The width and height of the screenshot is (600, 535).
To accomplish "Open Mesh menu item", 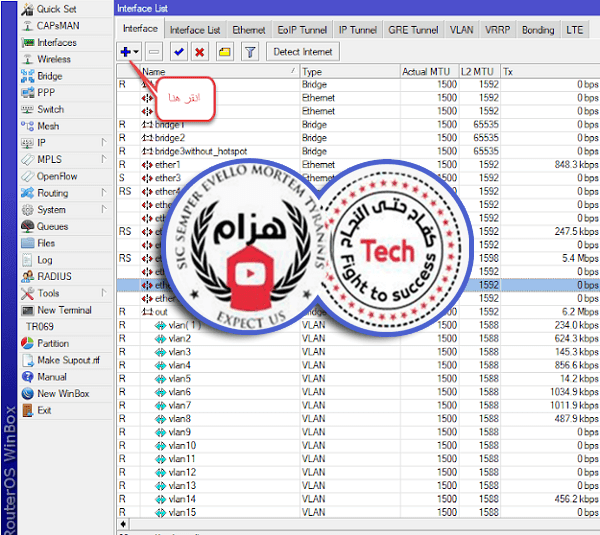I will tap(65, 126).
